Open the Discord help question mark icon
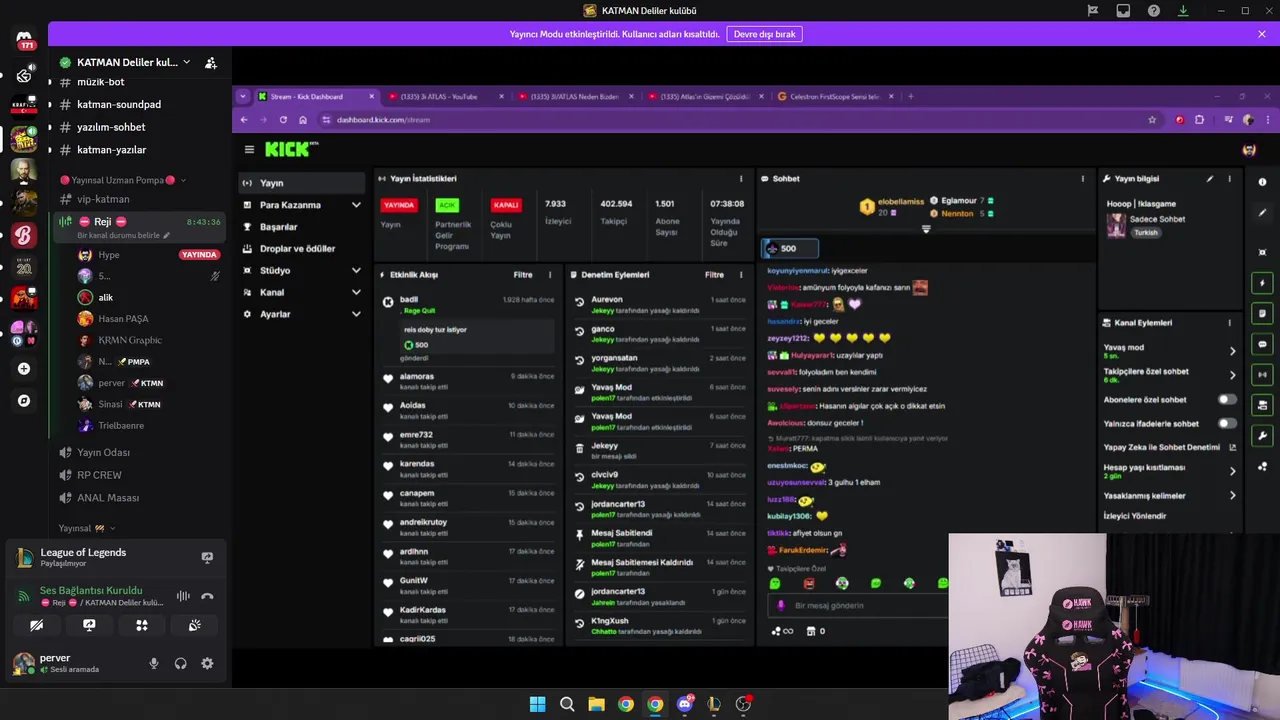The image size is (1280, 720). tap(1154, 10)
